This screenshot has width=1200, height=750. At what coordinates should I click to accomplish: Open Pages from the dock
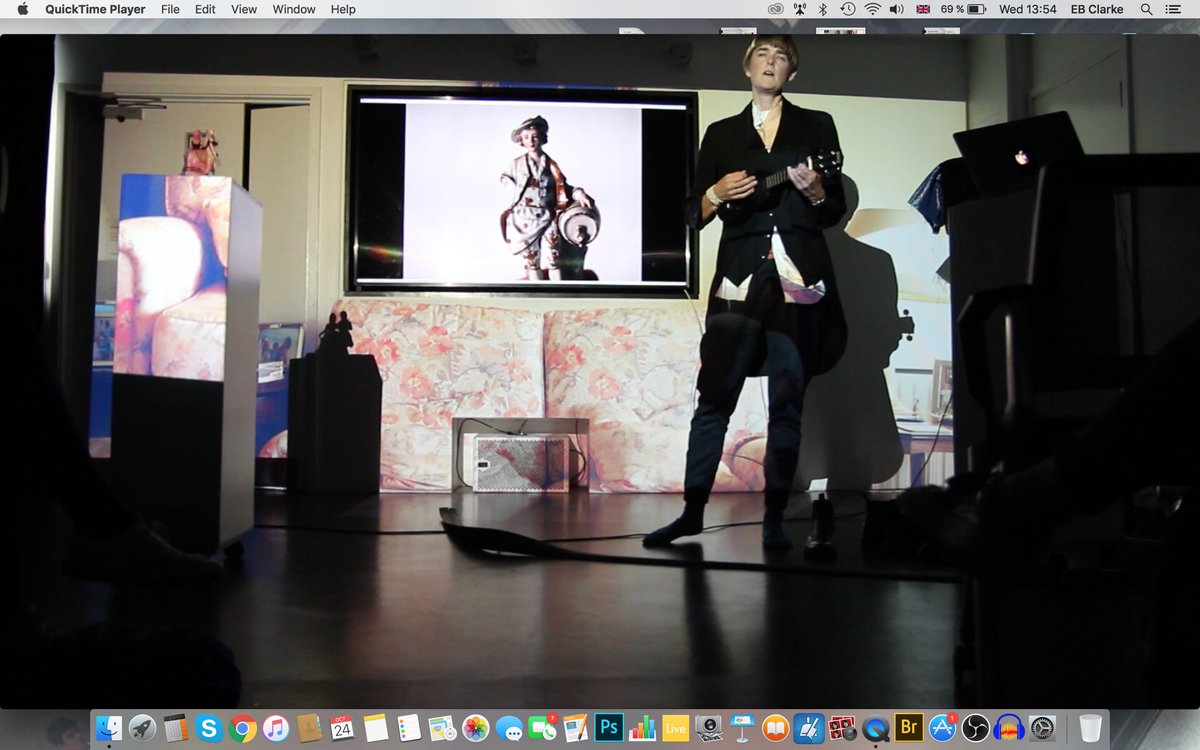tap(575, 728)
